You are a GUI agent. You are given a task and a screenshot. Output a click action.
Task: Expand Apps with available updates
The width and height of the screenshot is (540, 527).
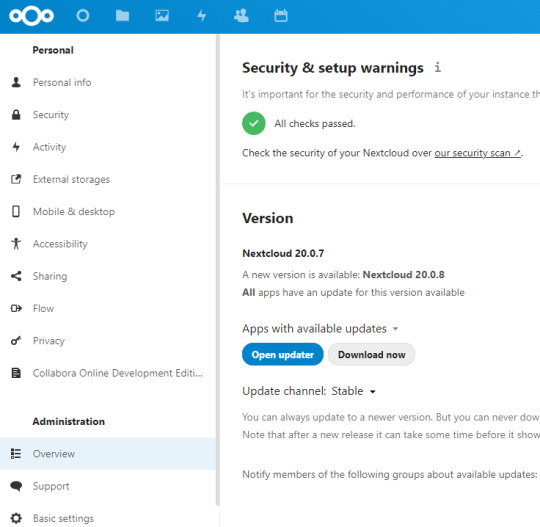click(320, 329)
